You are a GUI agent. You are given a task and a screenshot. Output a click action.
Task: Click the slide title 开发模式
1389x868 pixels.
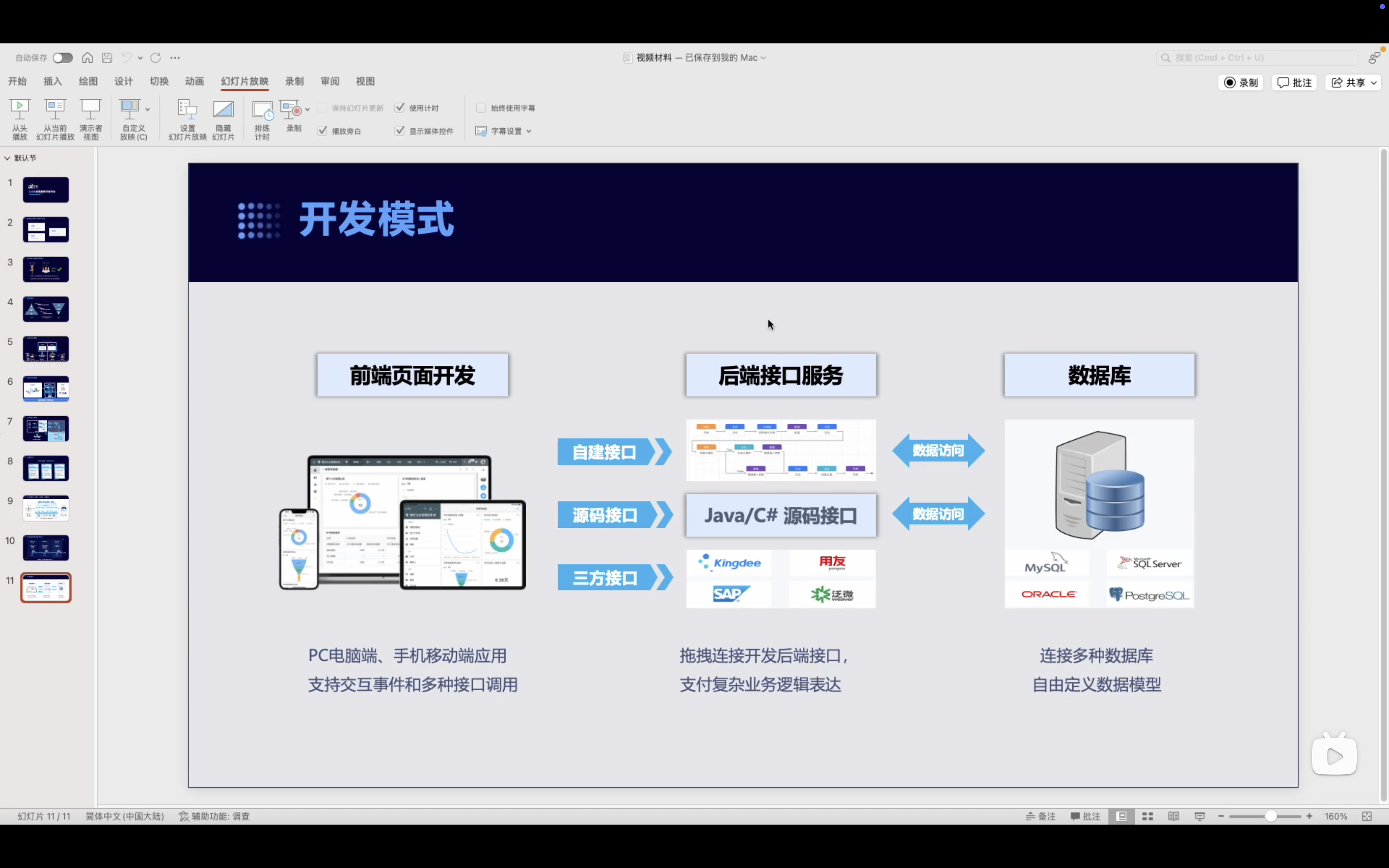coord(377,219)
